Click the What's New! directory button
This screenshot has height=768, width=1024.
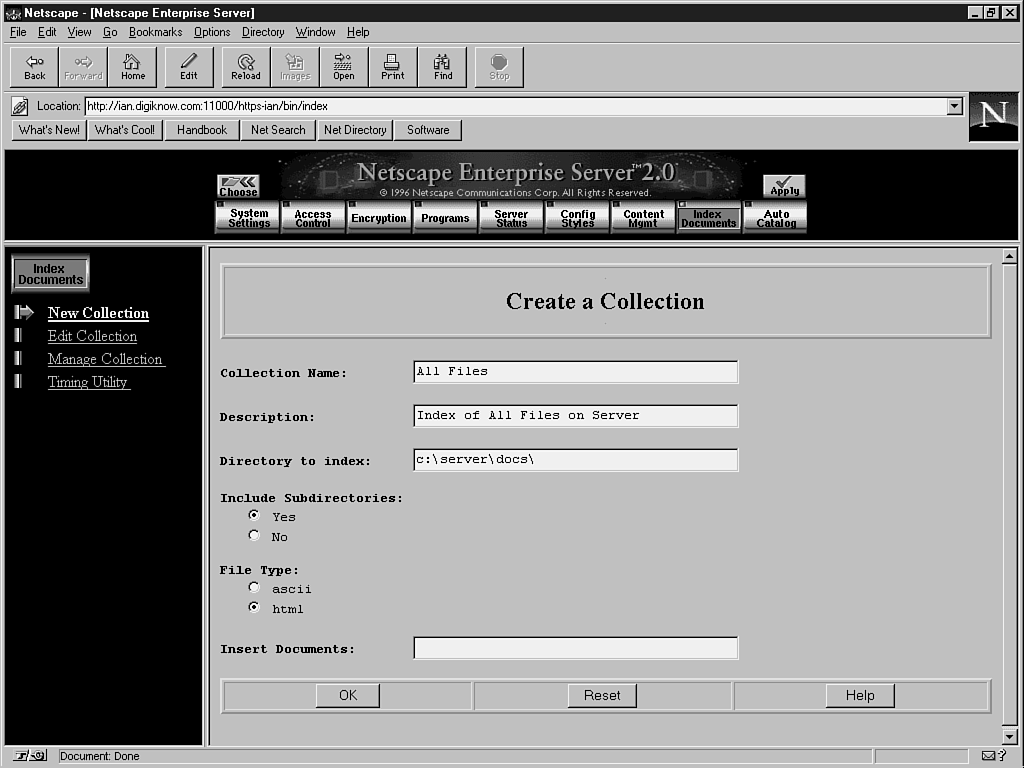click(x=49, y=130)
